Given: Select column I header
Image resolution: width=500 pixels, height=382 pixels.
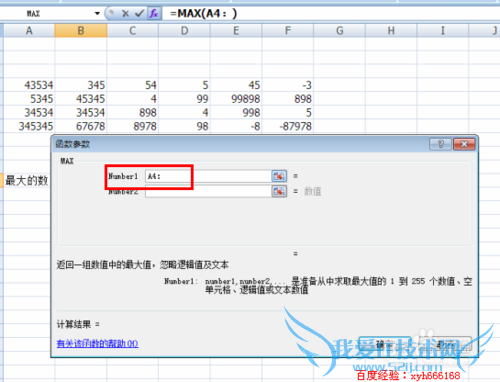Looking at the screenshot, I should pyautogui.click(x=443, y=31).
